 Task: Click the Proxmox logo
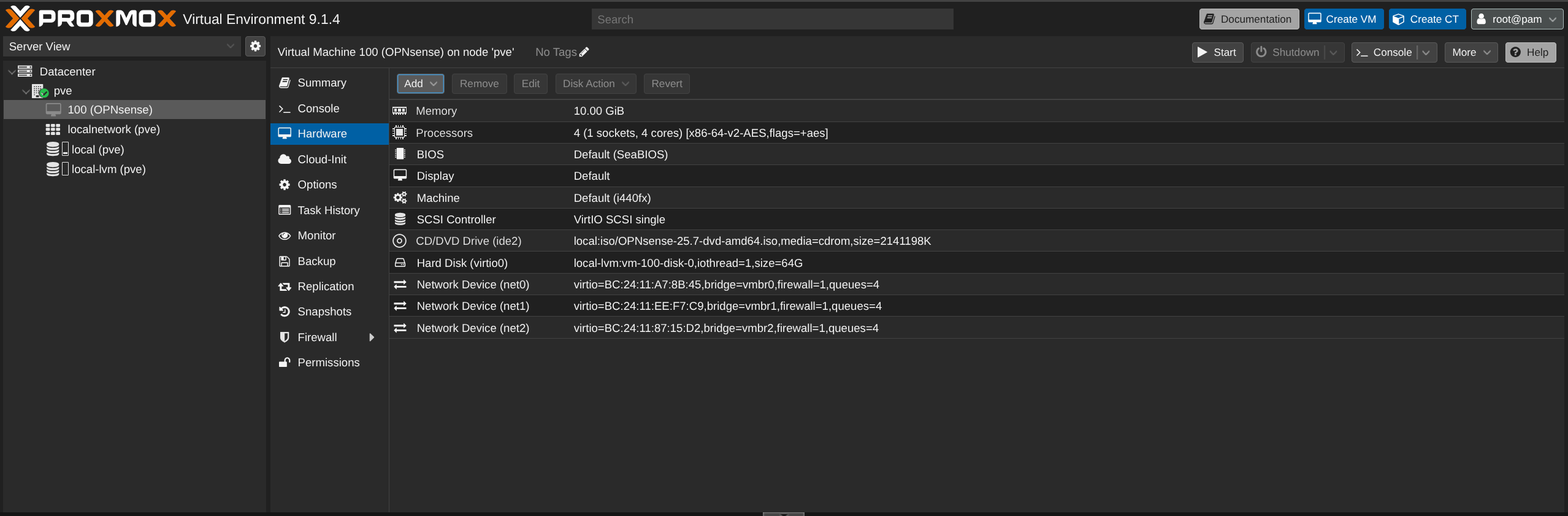(91, 19)
